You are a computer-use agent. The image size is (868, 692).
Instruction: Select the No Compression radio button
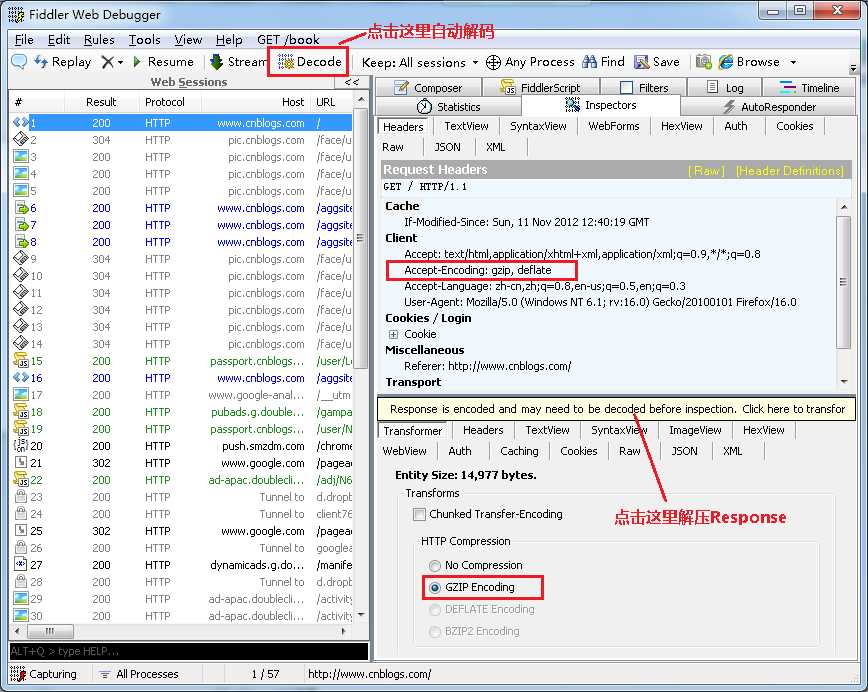pyautogui.click(x=435, y=566)
